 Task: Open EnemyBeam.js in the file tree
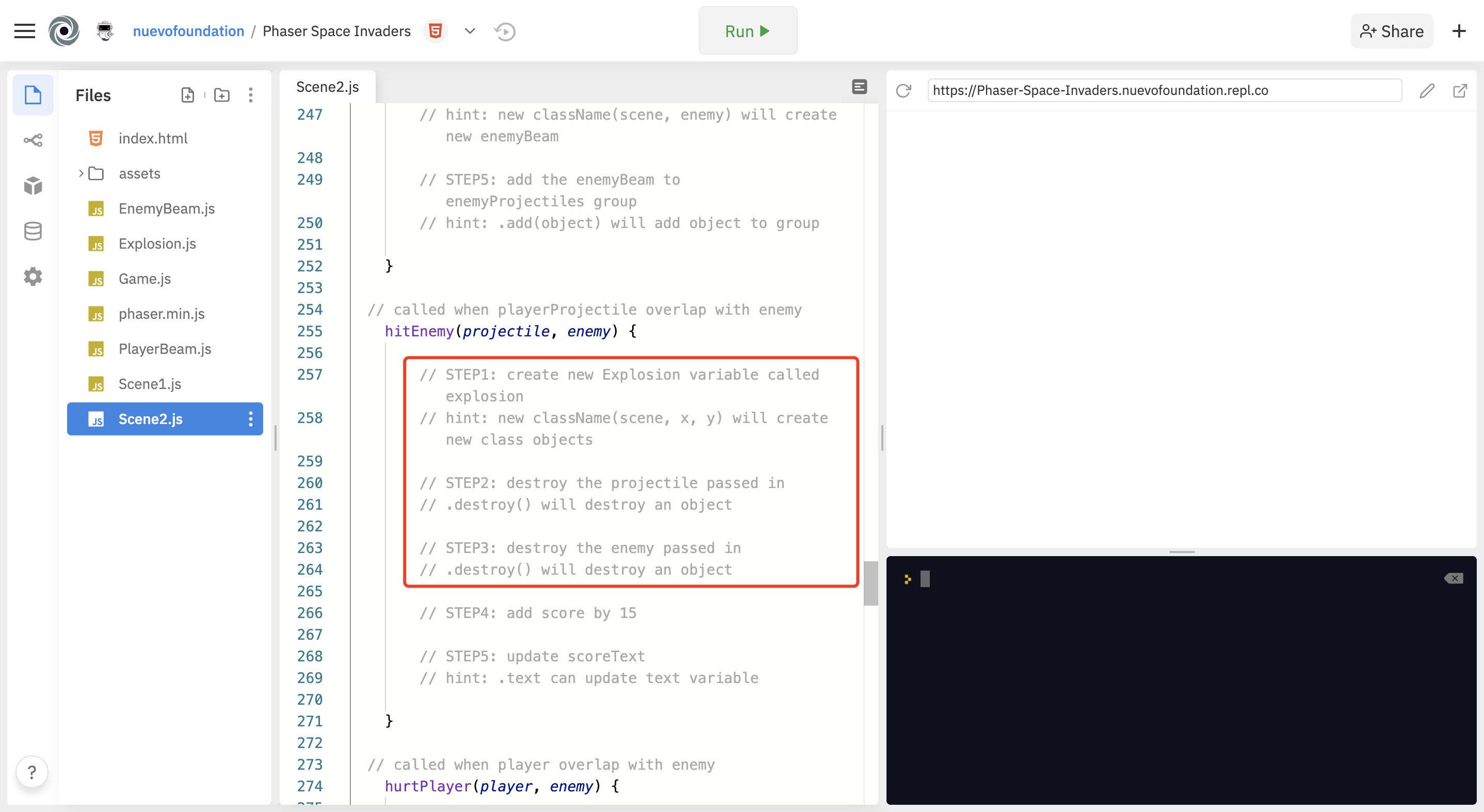[167, 208]
